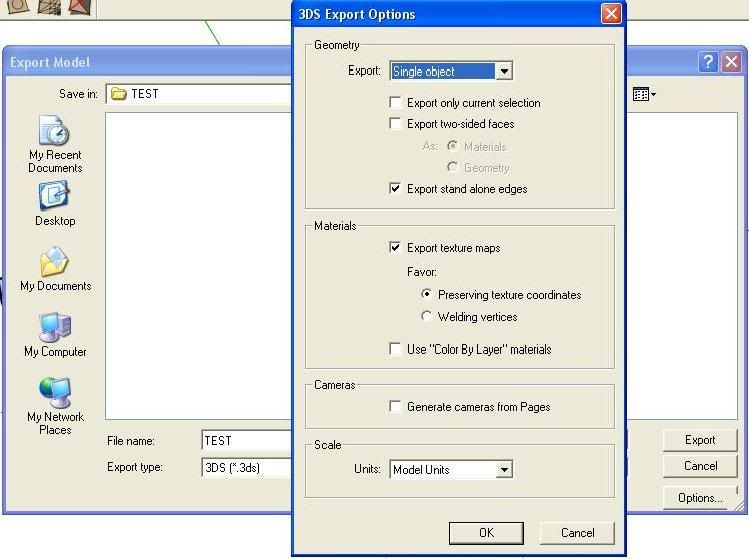Click the help question mark in Export Model

708,62
